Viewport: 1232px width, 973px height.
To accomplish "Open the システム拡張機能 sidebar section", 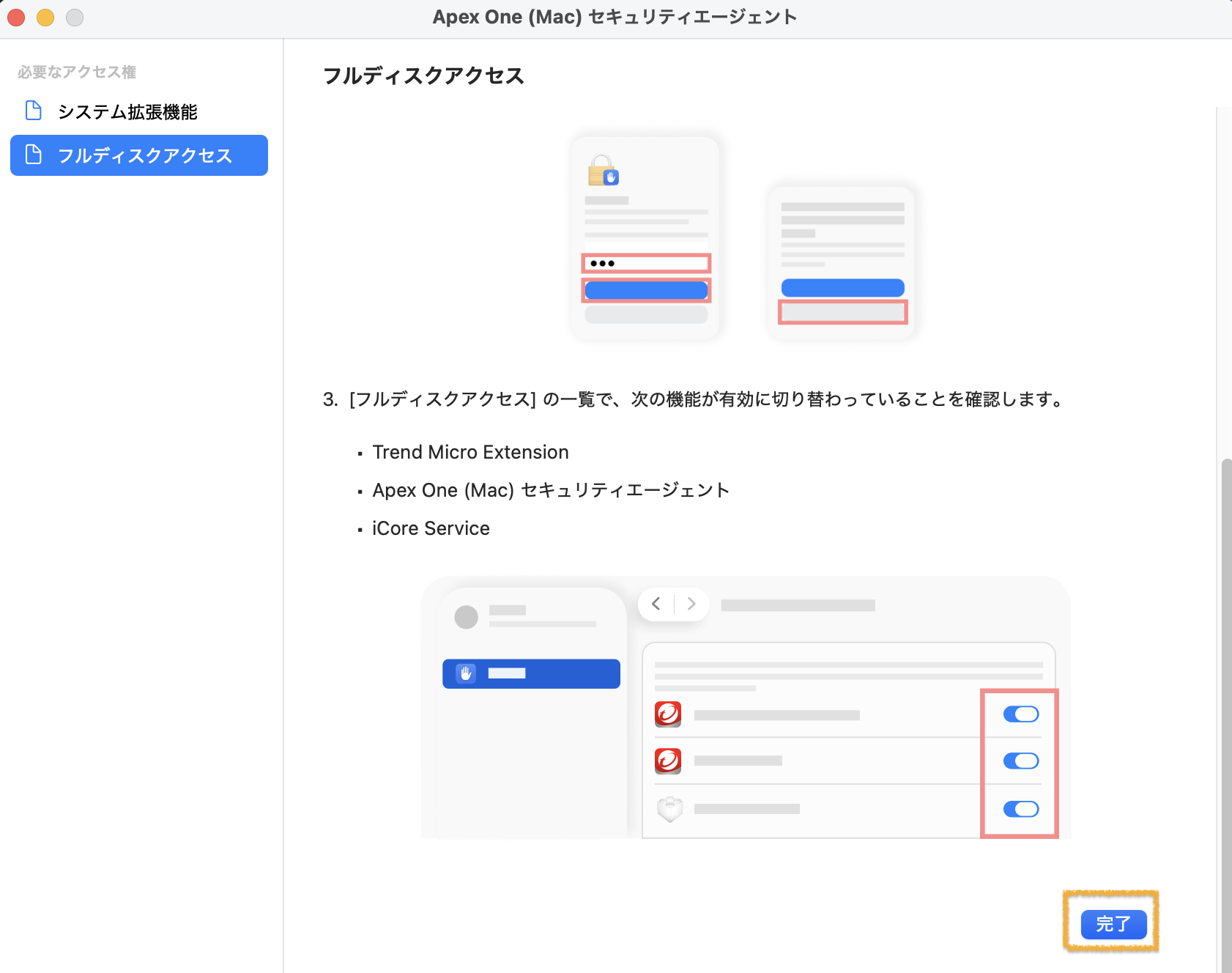I will coord(127,111).
